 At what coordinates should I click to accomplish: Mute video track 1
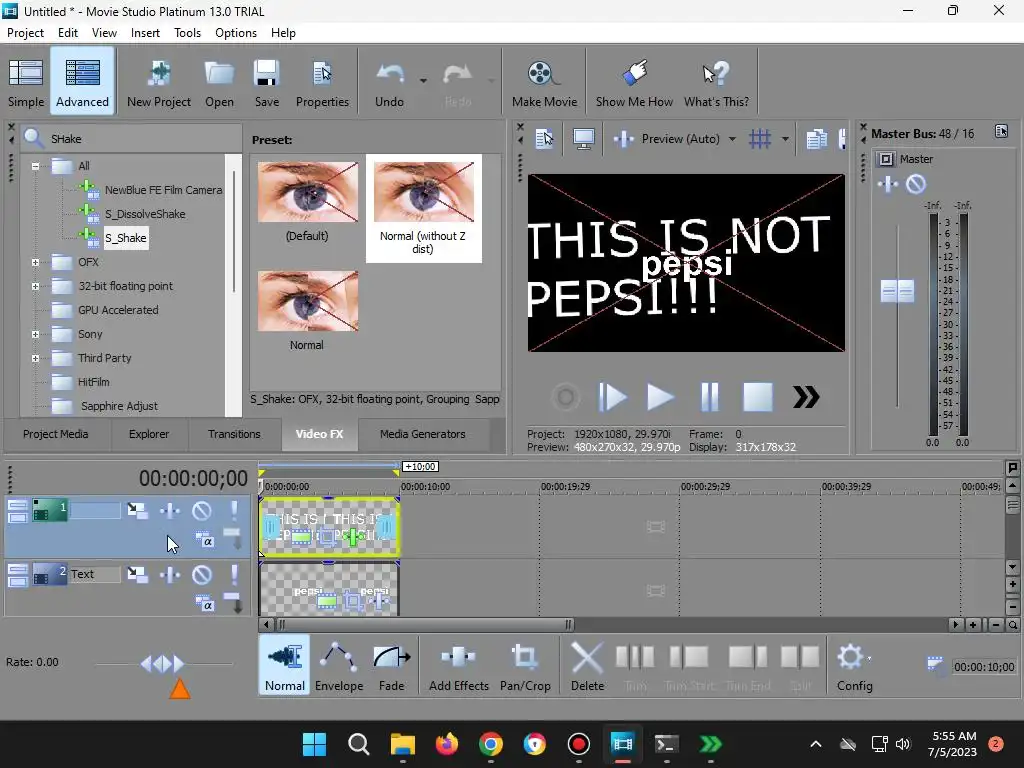pos(202,510)
